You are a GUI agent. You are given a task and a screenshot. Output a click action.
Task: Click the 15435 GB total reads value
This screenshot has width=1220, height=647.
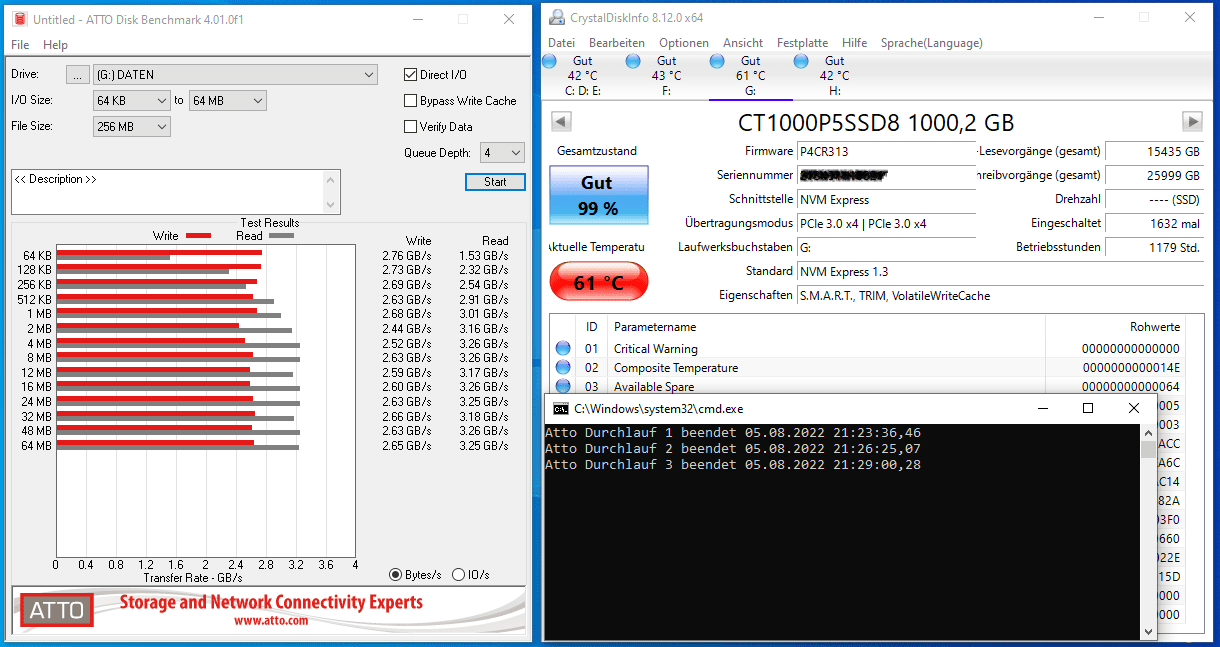point(1155,151)
